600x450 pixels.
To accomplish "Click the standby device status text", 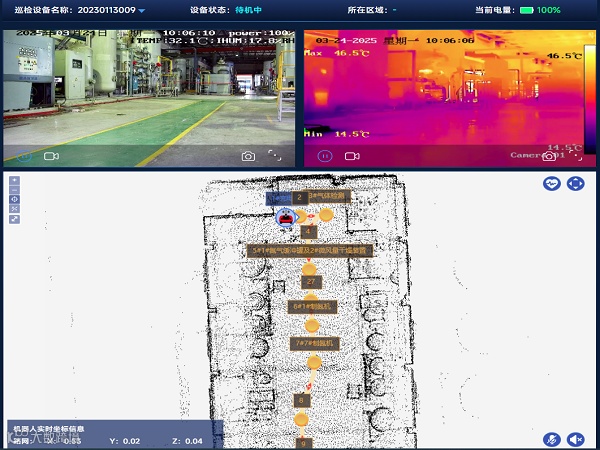I will coord(248,10).
